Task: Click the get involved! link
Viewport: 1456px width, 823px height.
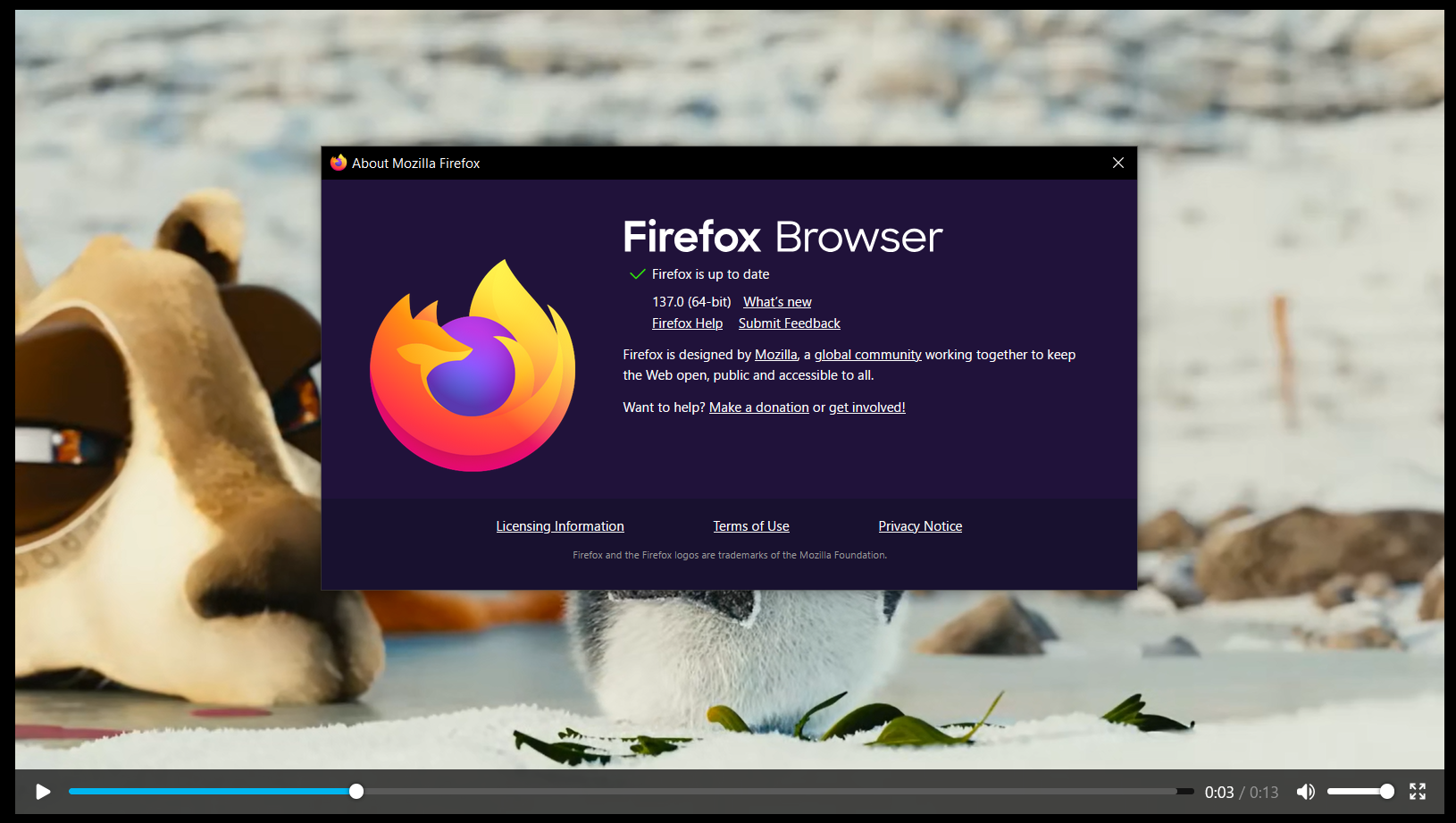Action: tap(867, 407)
